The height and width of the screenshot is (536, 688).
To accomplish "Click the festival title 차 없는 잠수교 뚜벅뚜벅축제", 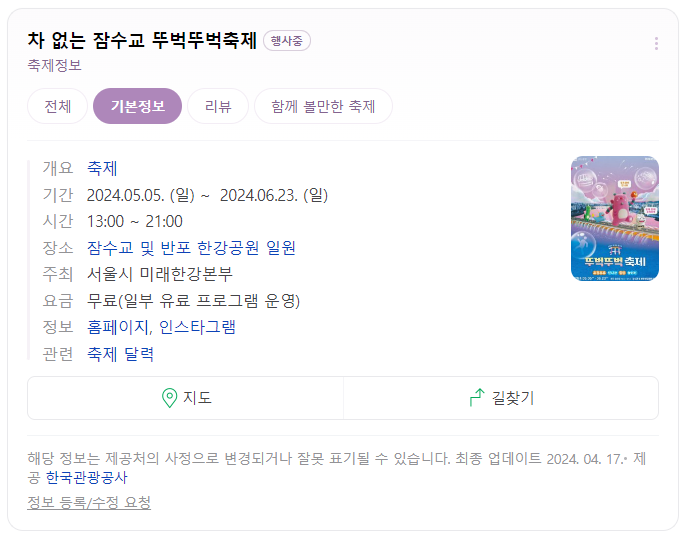I will click(x=142, y=40).
